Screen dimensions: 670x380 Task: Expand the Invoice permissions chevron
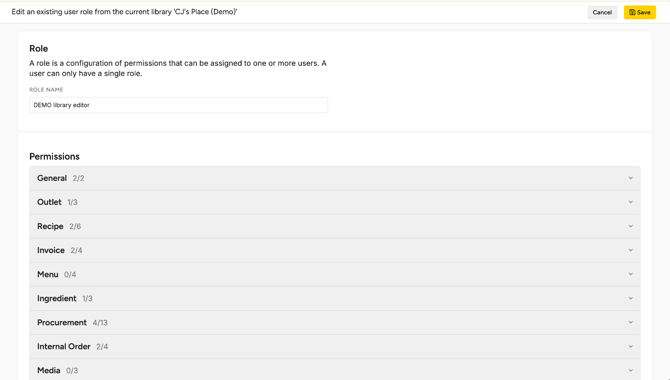pos(630,250)
